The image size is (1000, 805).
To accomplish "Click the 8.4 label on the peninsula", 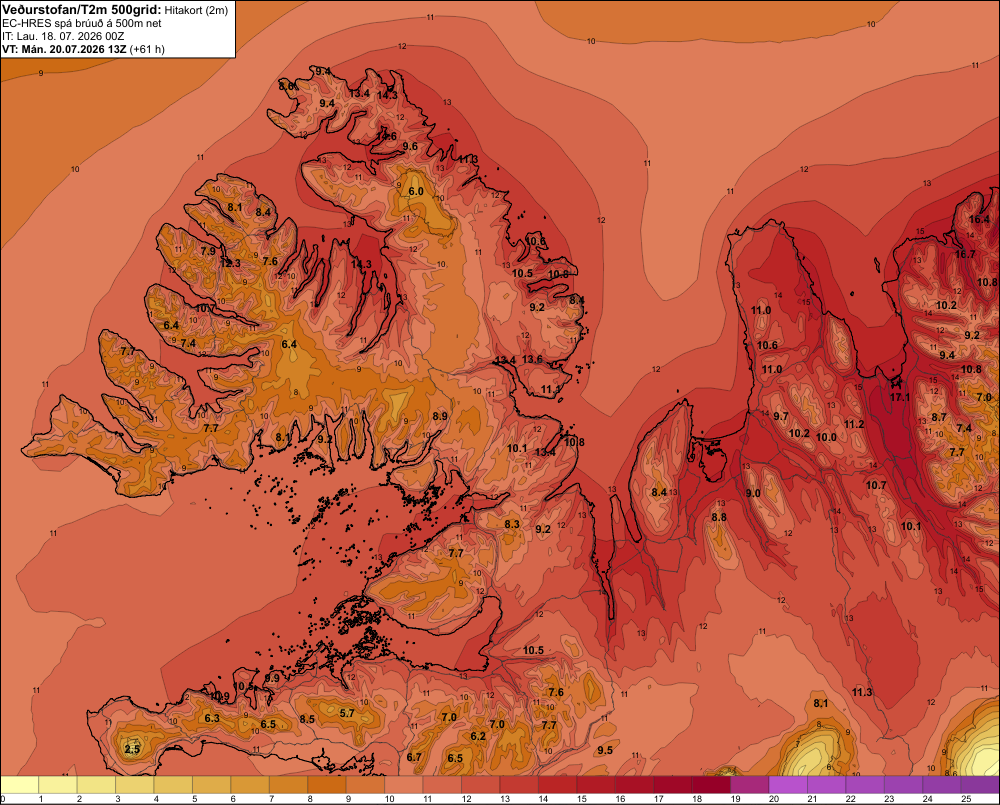I will [659, 492].
